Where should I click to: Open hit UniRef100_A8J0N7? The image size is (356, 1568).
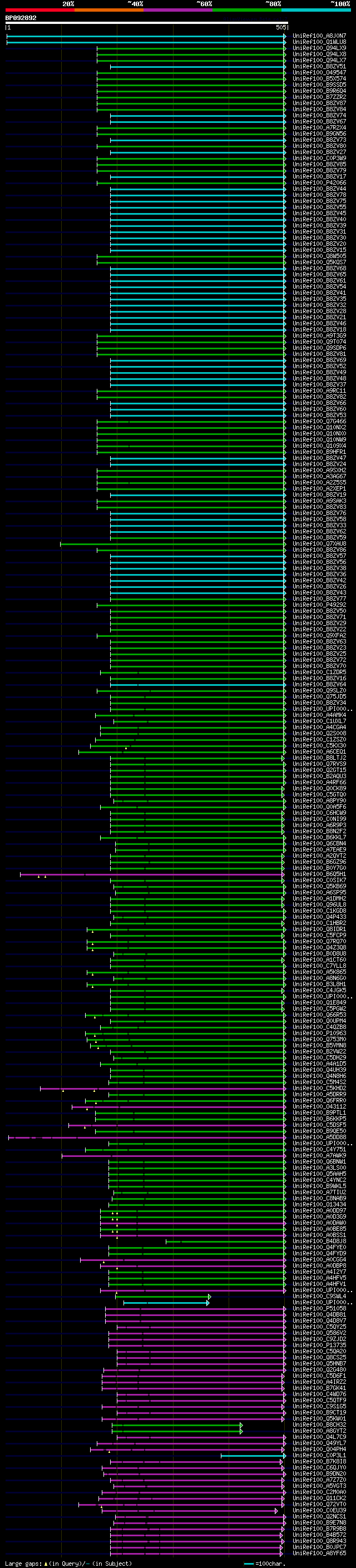[x=319, y=36]
